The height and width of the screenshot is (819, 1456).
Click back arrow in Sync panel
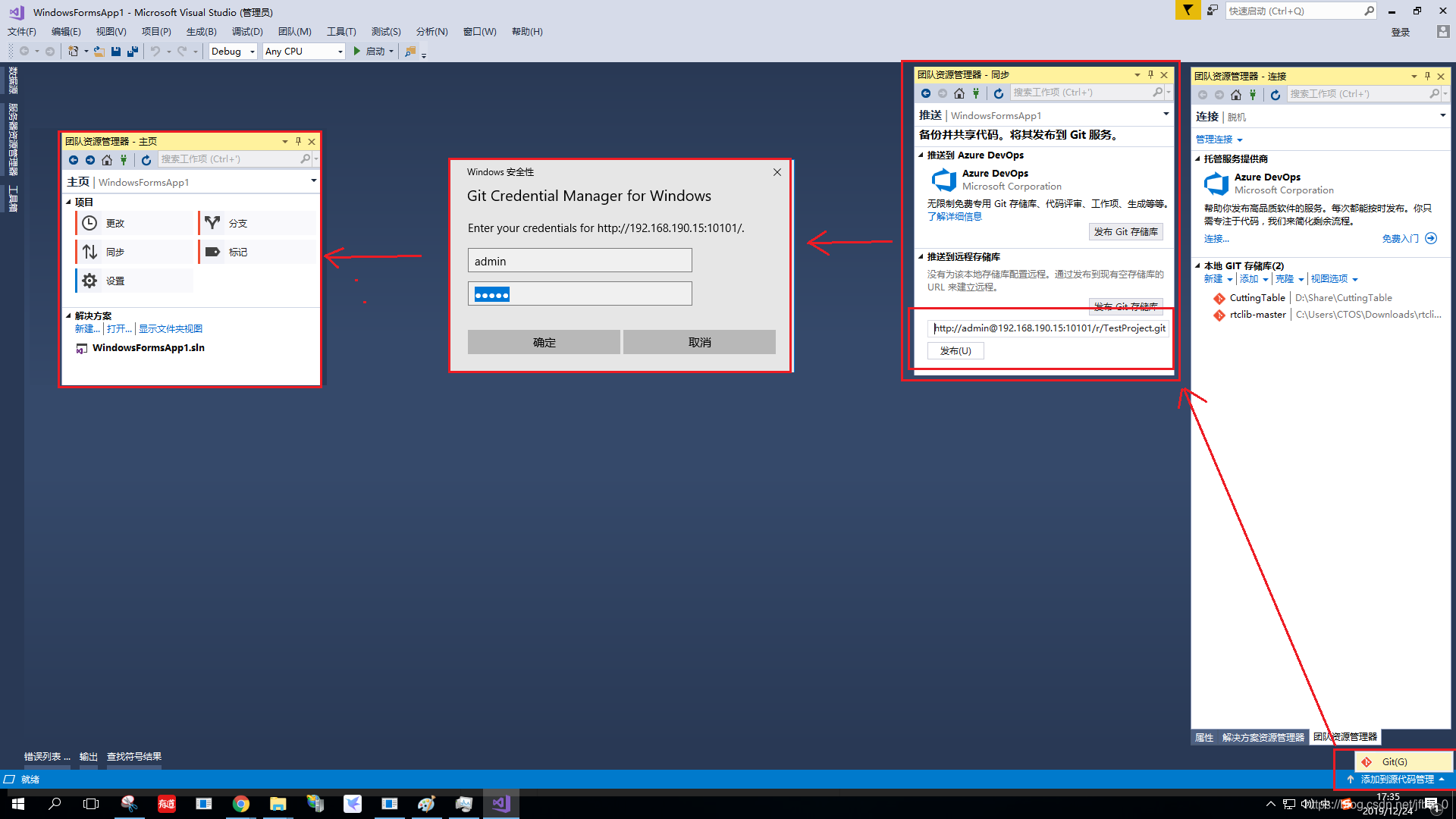tap(926, 93)
